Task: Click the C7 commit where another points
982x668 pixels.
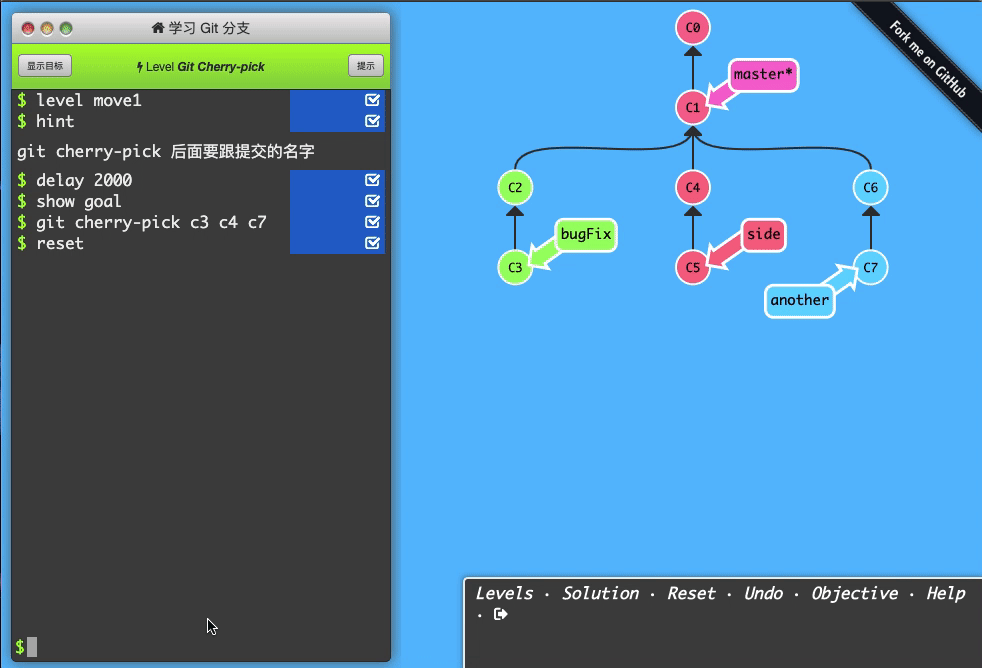Action: click(x=869, y=267)
